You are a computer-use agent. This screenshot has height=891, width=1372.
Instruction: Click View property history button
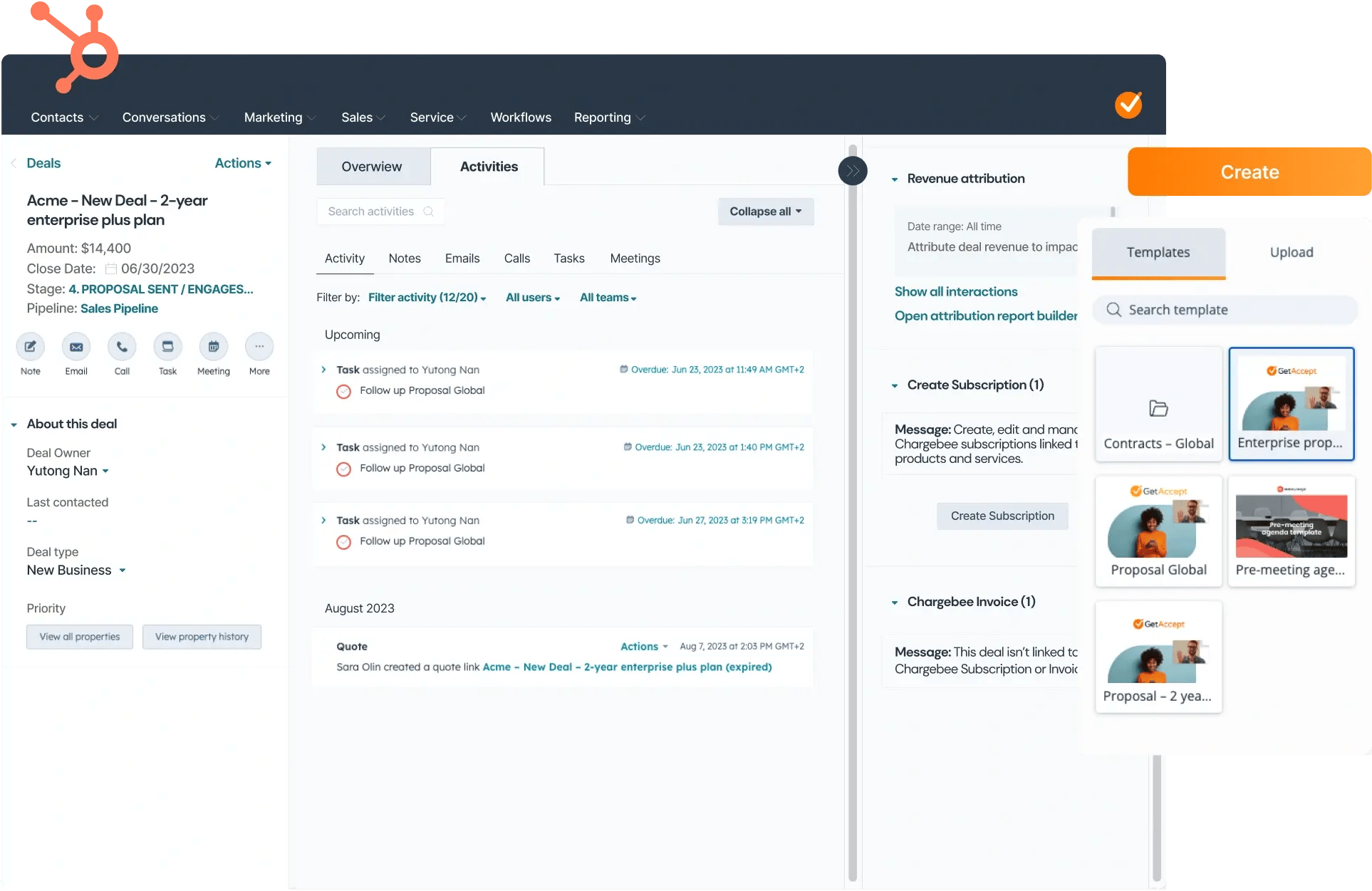pos(202,637)
